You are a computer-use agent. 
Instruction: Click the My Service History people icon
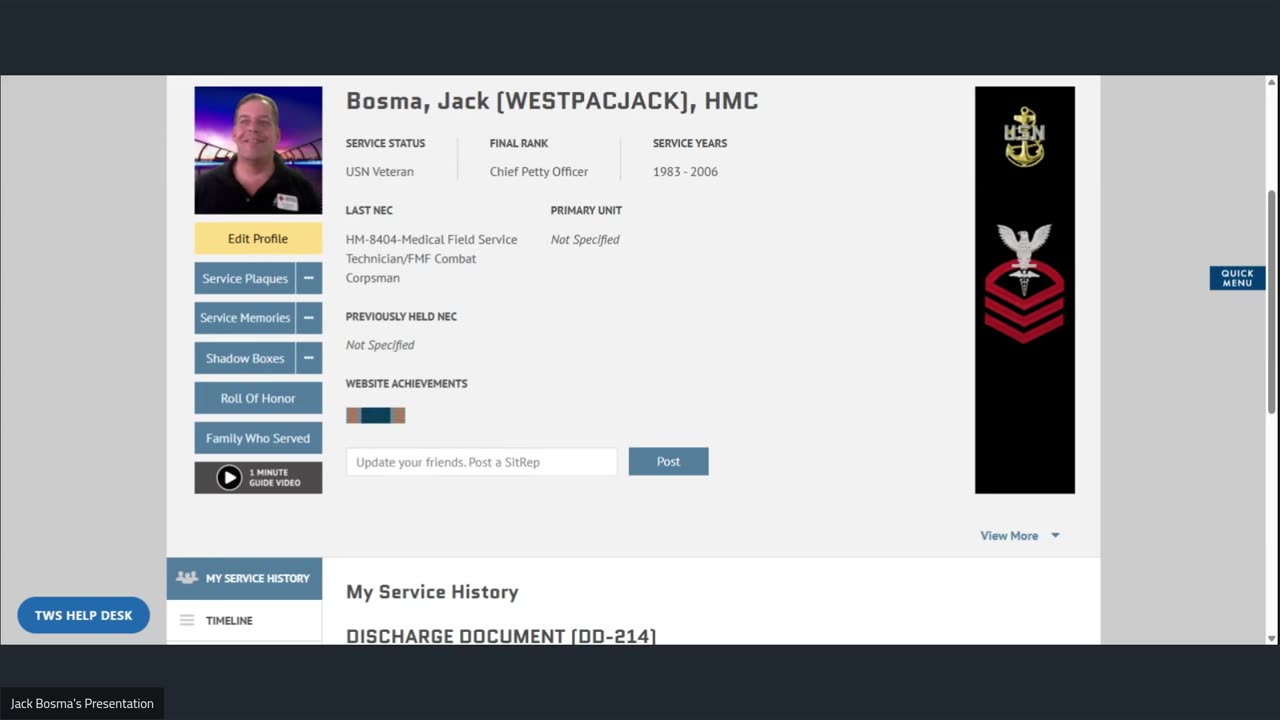tap(187, 578)
